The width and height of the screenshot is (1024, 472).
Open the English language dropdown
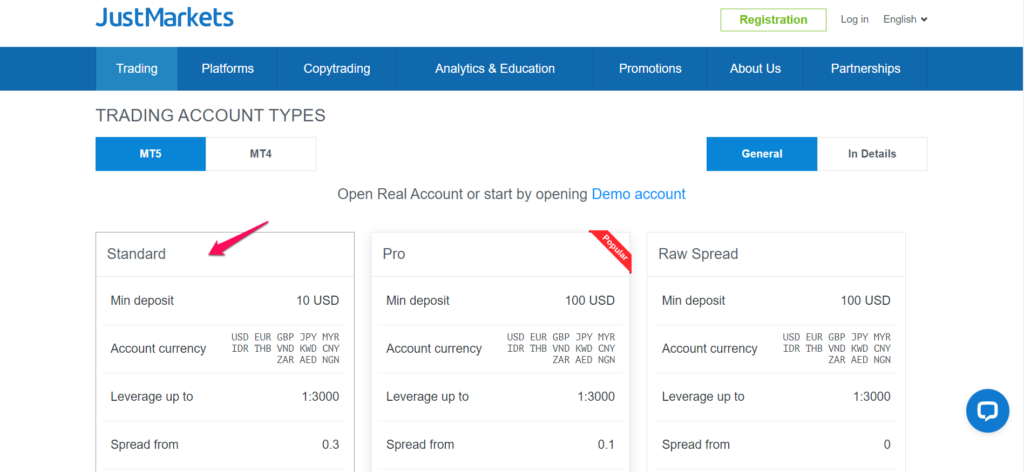905,20
